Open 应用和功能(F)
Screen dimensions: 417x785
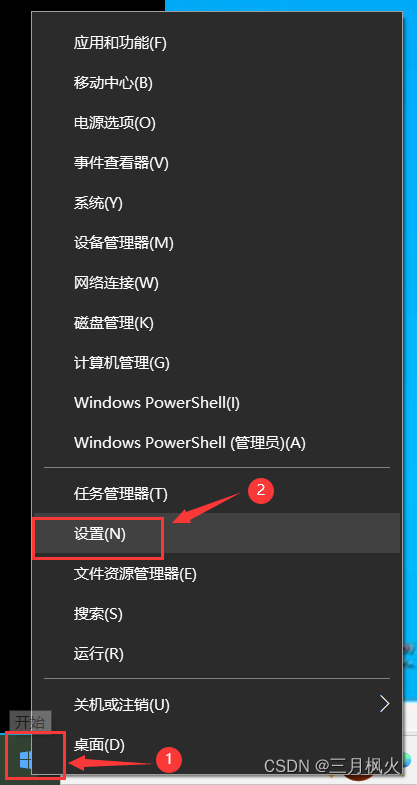[120, 43]
